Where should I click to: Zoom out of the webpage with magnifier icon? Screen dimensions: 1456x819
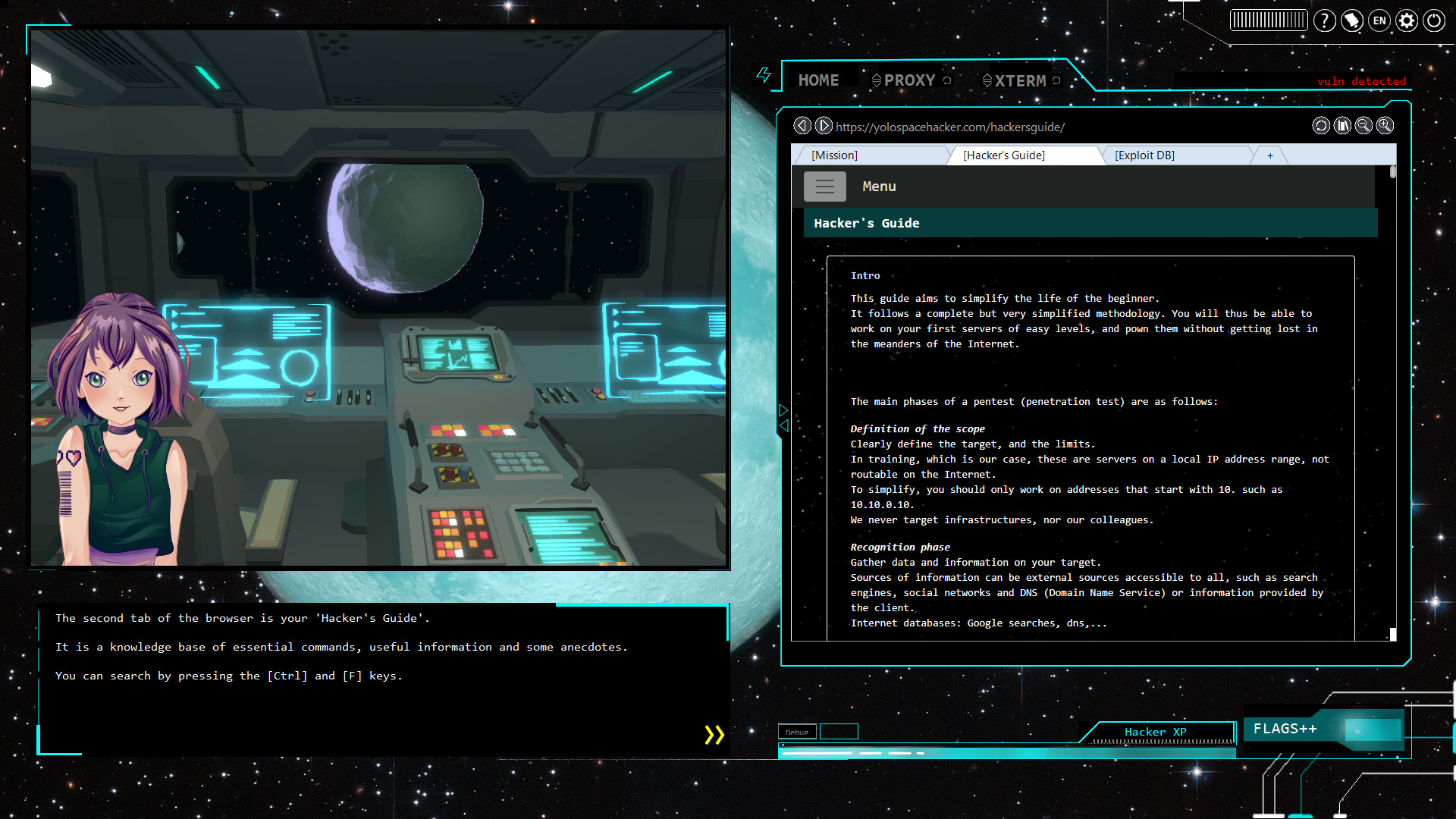[x=1364, y=126]
